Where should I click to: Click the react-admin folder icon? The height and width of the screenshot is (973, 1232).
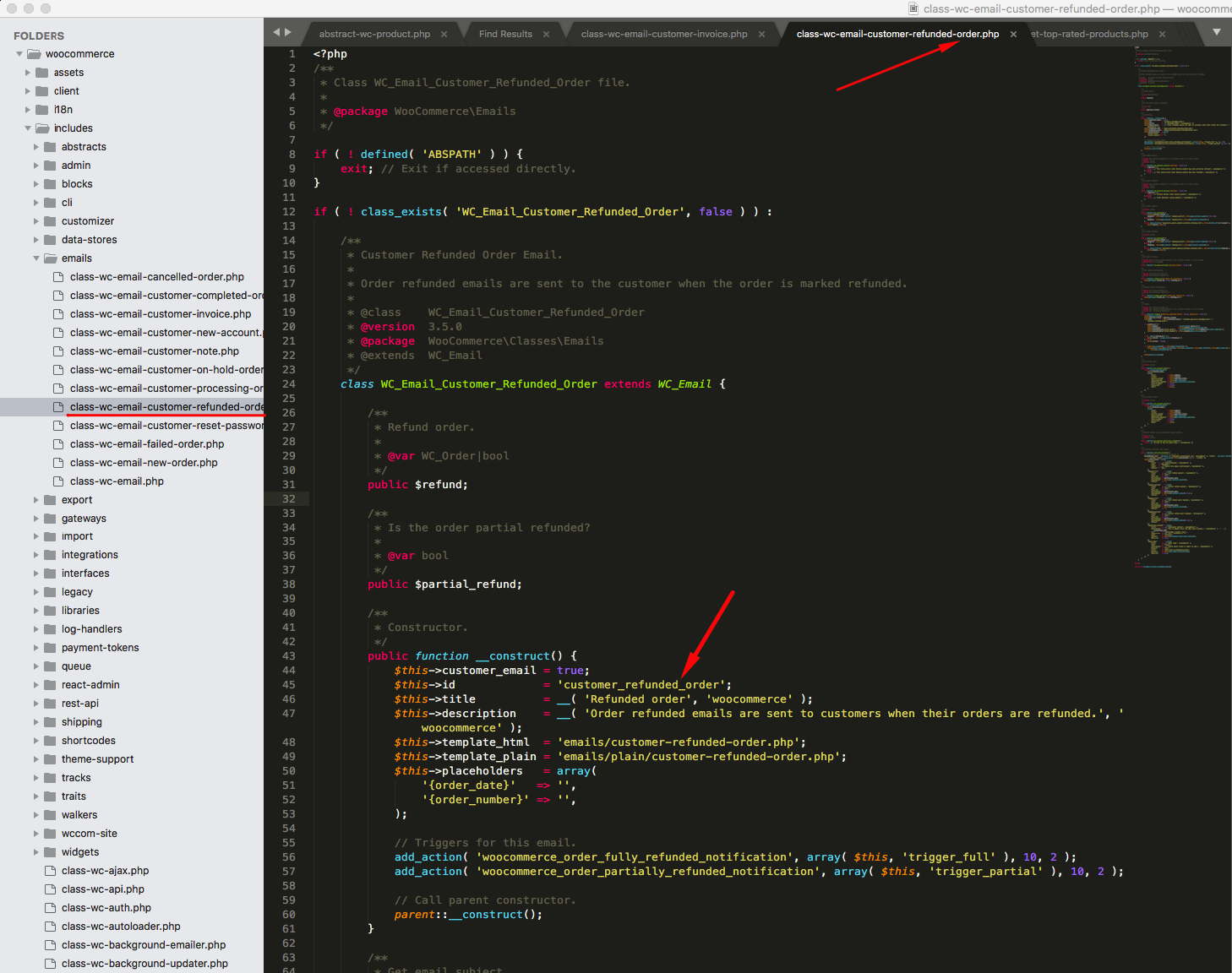[x=50, y=685]
